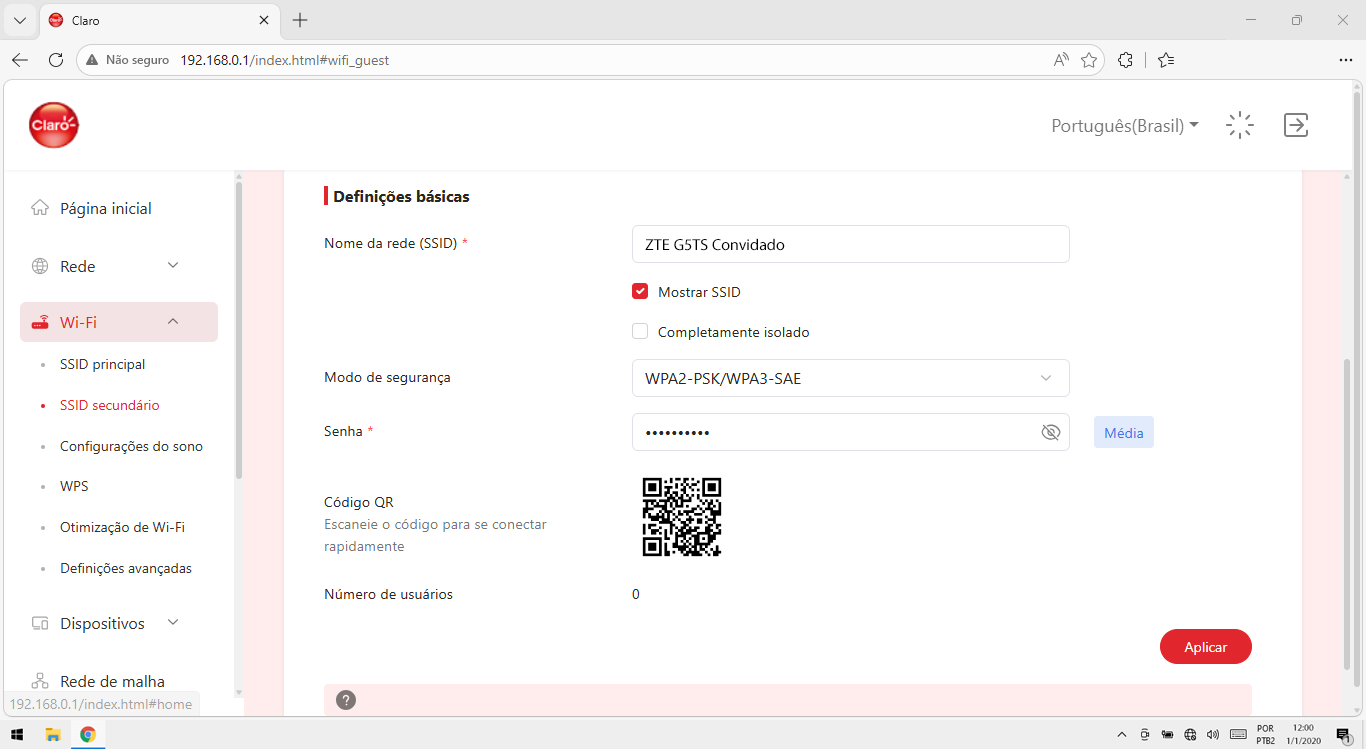Enable Completamente isolado checkbox
Screen dimensions: 1366x749
pyautogui.click(x=640, y=332)
